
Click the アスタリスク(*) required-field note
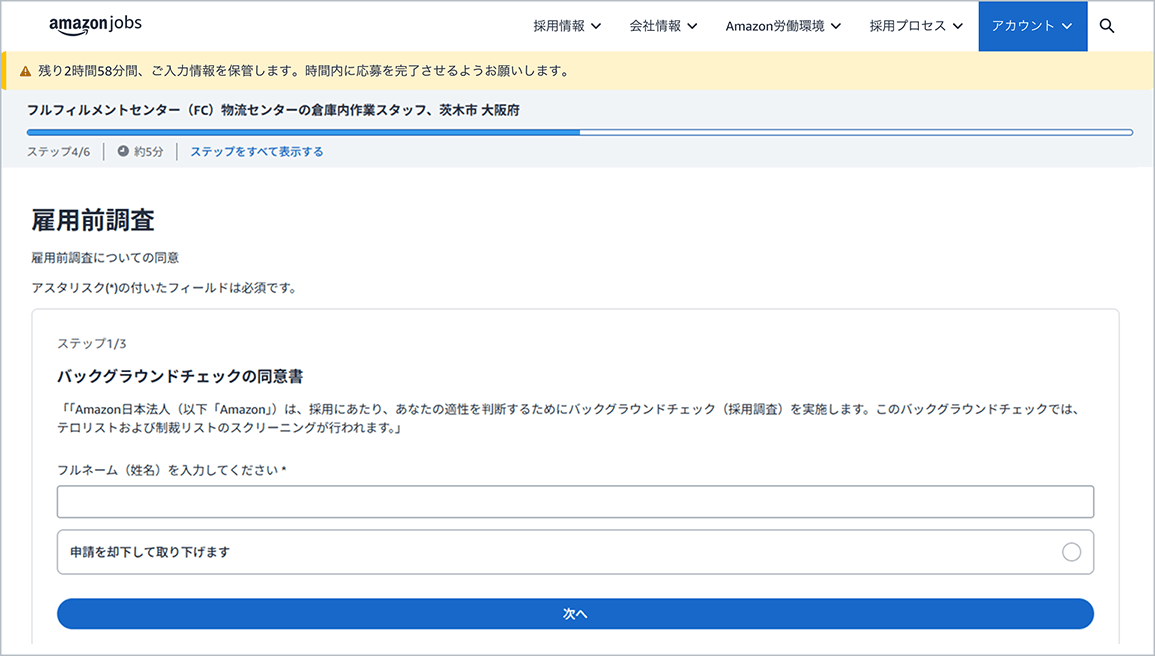(x=165, y=288)
